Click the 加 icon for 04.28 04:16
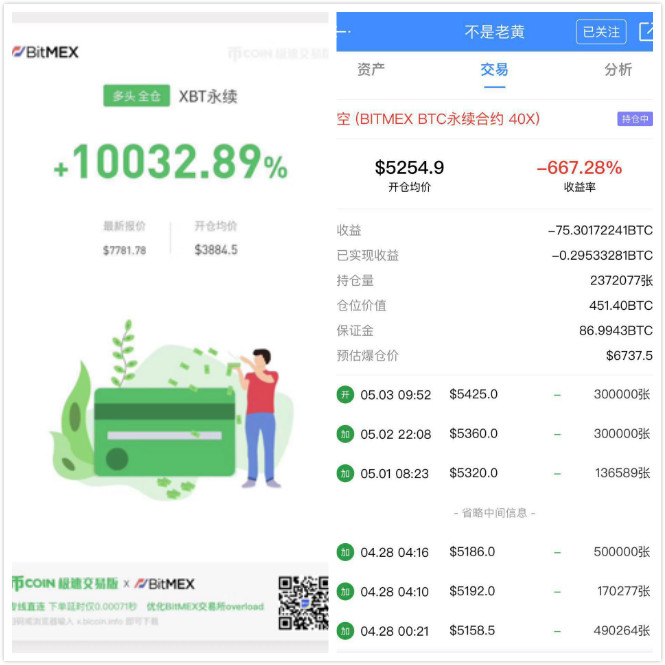 click(x=345, y=552)
